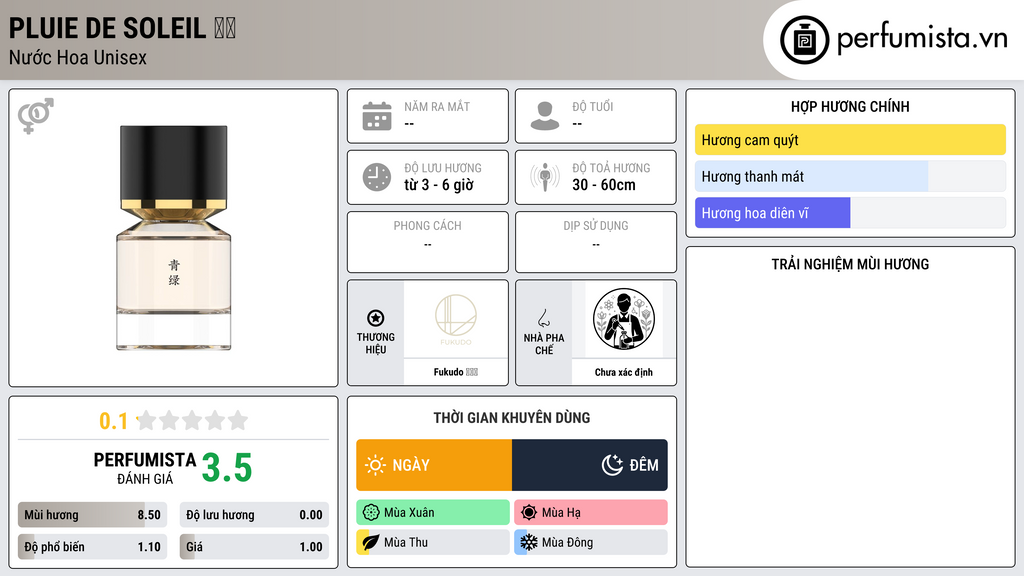Click the person icon beside Độ tuổi

point(545,116)
